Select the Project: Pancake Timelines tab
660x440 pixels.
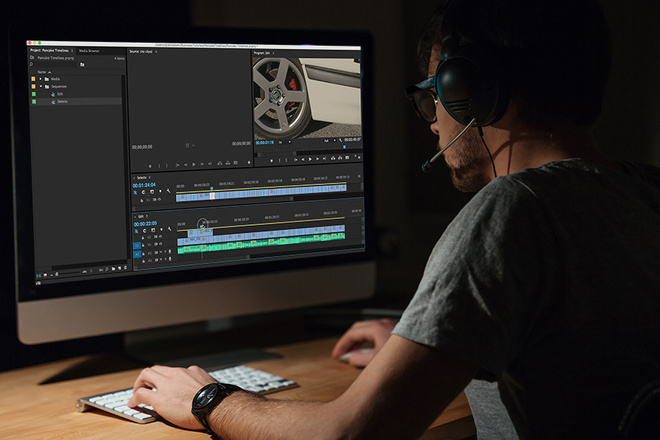[49, 51]
